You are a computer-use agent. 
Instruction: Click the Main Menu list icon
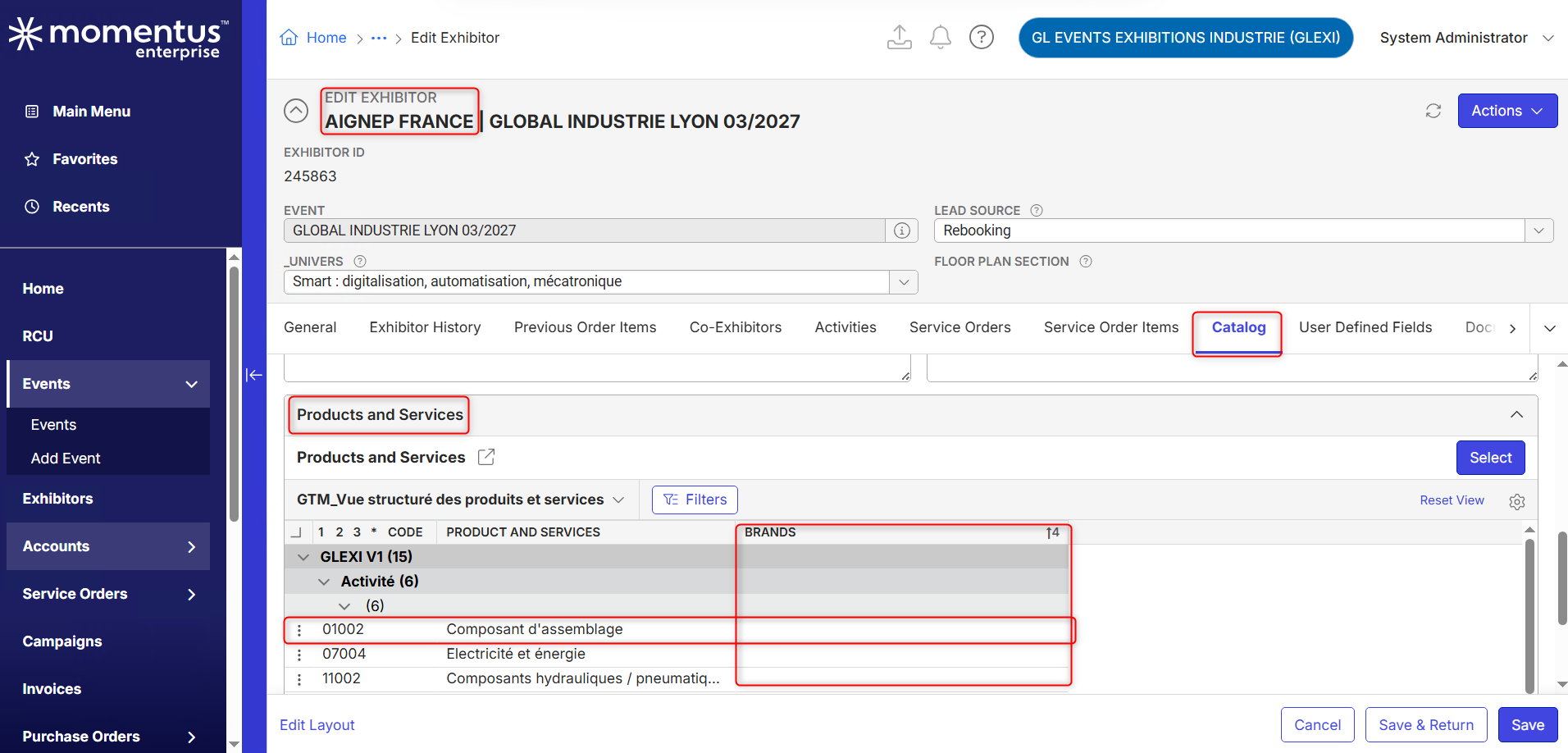point(32,112)
